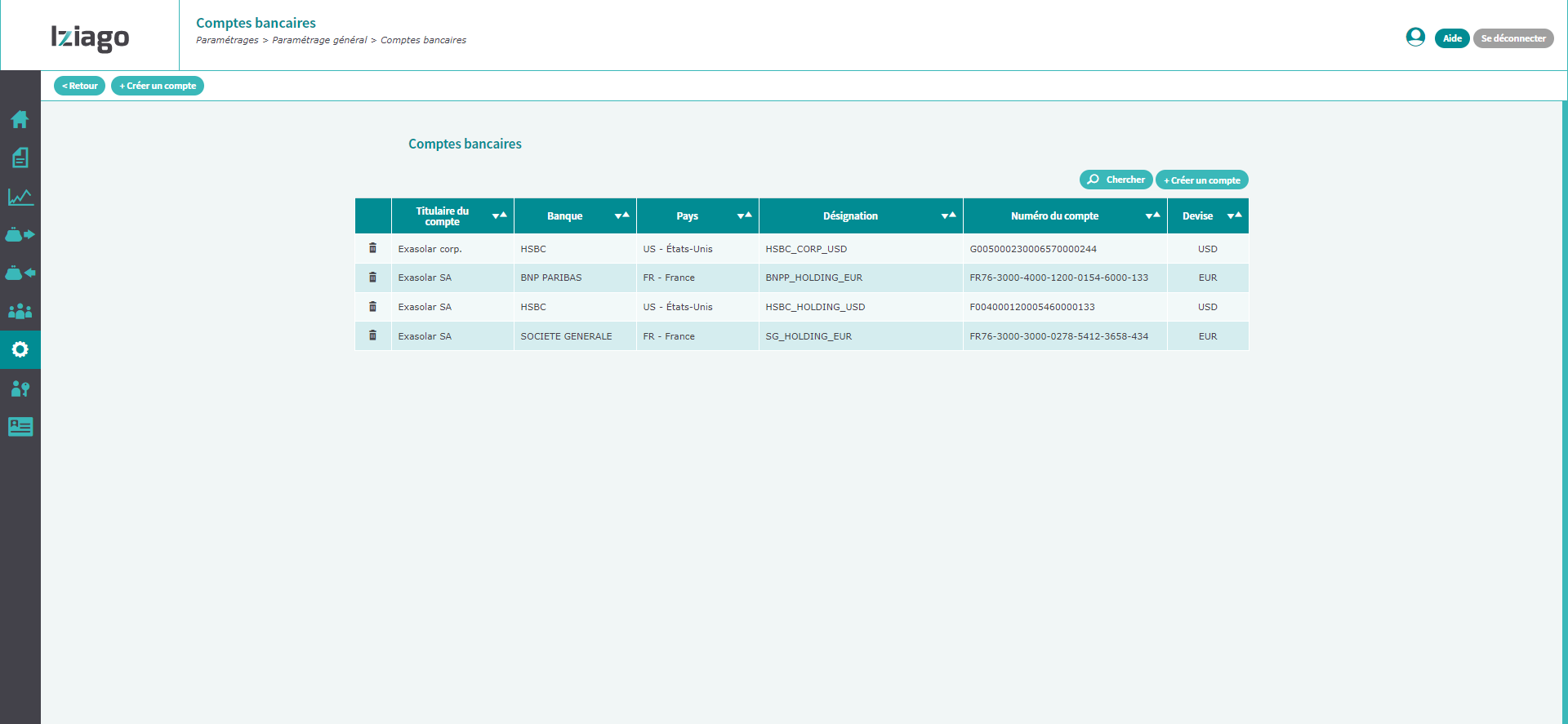Open the chart analytics sidebar icon
The height and width of the screenshot is (724, 1568).
(x=20, y=197)
